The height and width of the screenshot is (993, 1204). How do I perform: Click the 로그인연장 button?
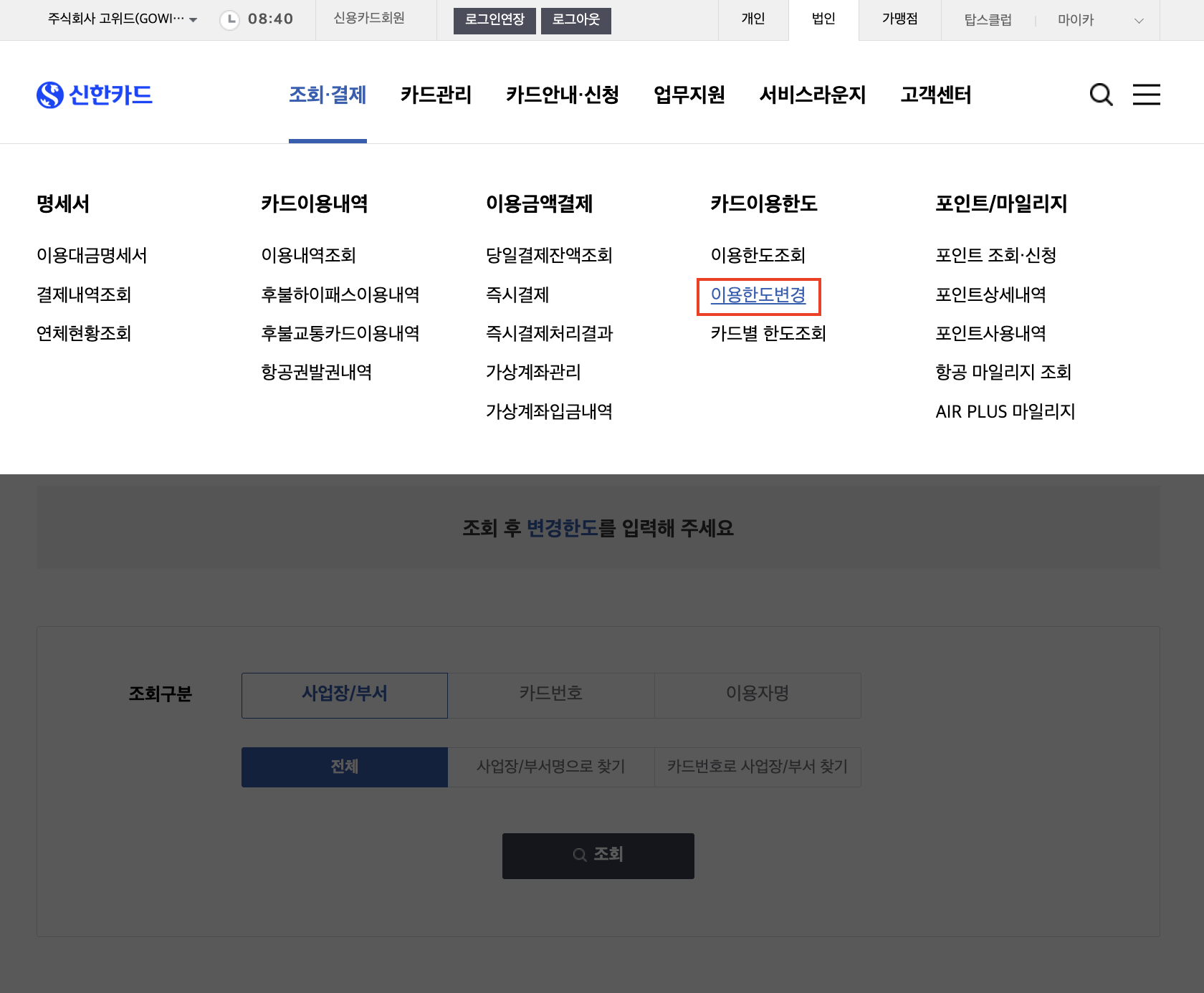[494, 21]
